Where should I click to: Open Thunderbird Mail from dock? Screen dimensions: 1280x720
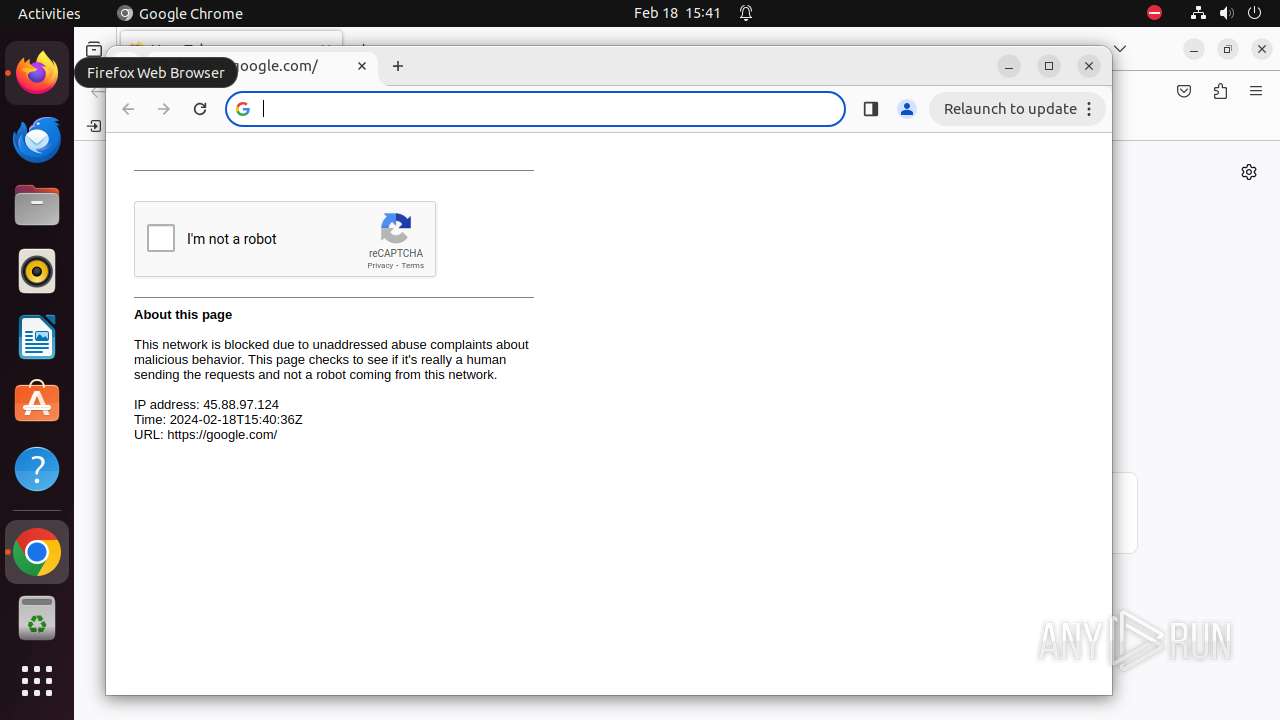point(37,139)
